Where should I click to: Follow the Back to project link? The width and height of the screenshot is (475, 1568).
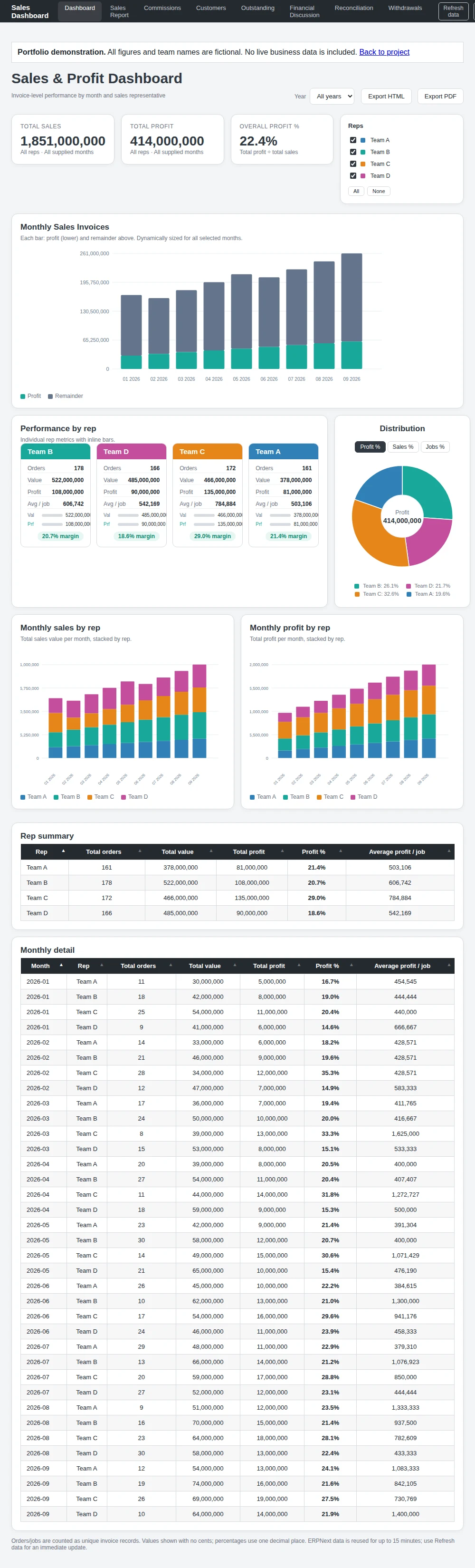point(384,52)
